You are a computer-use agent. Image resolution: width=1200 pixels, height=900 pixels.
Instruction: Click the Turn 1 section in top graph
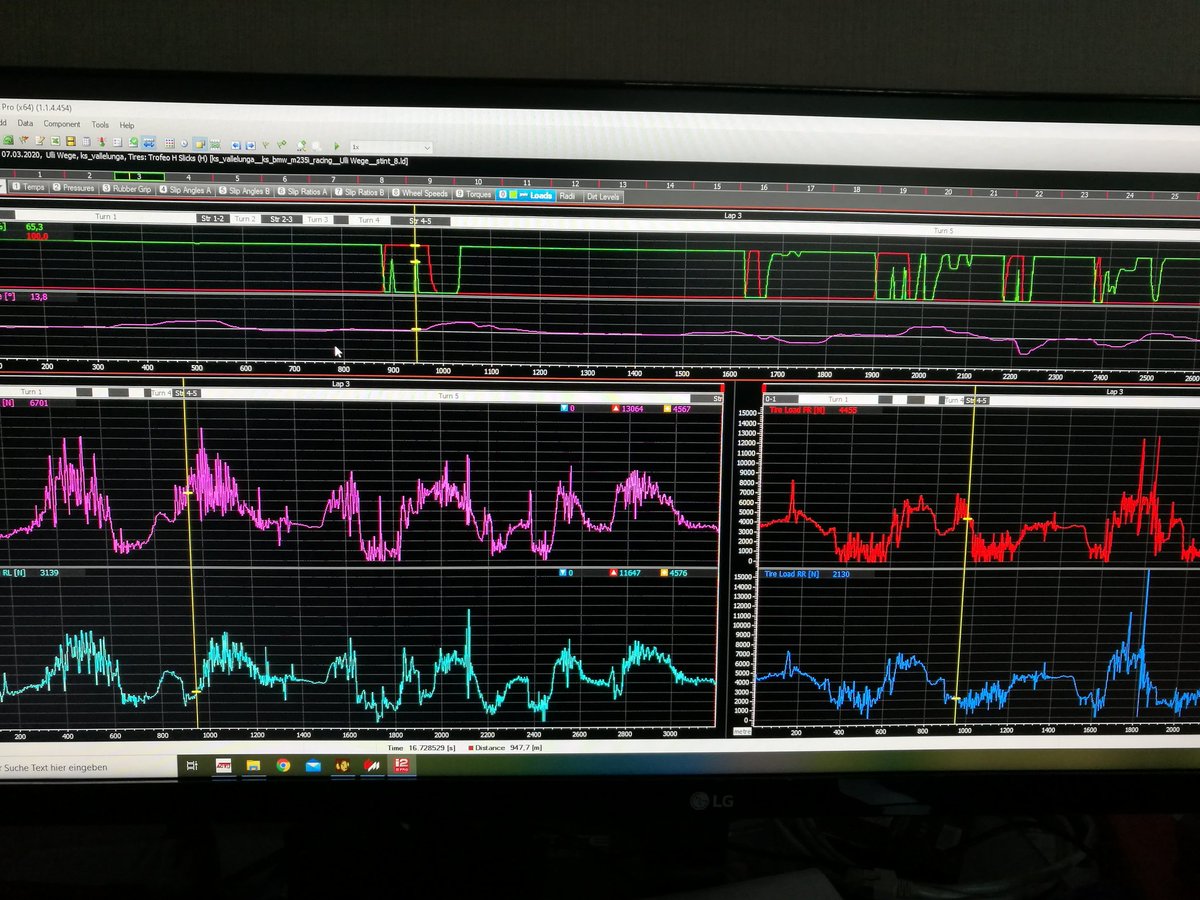tap(105, 217)
